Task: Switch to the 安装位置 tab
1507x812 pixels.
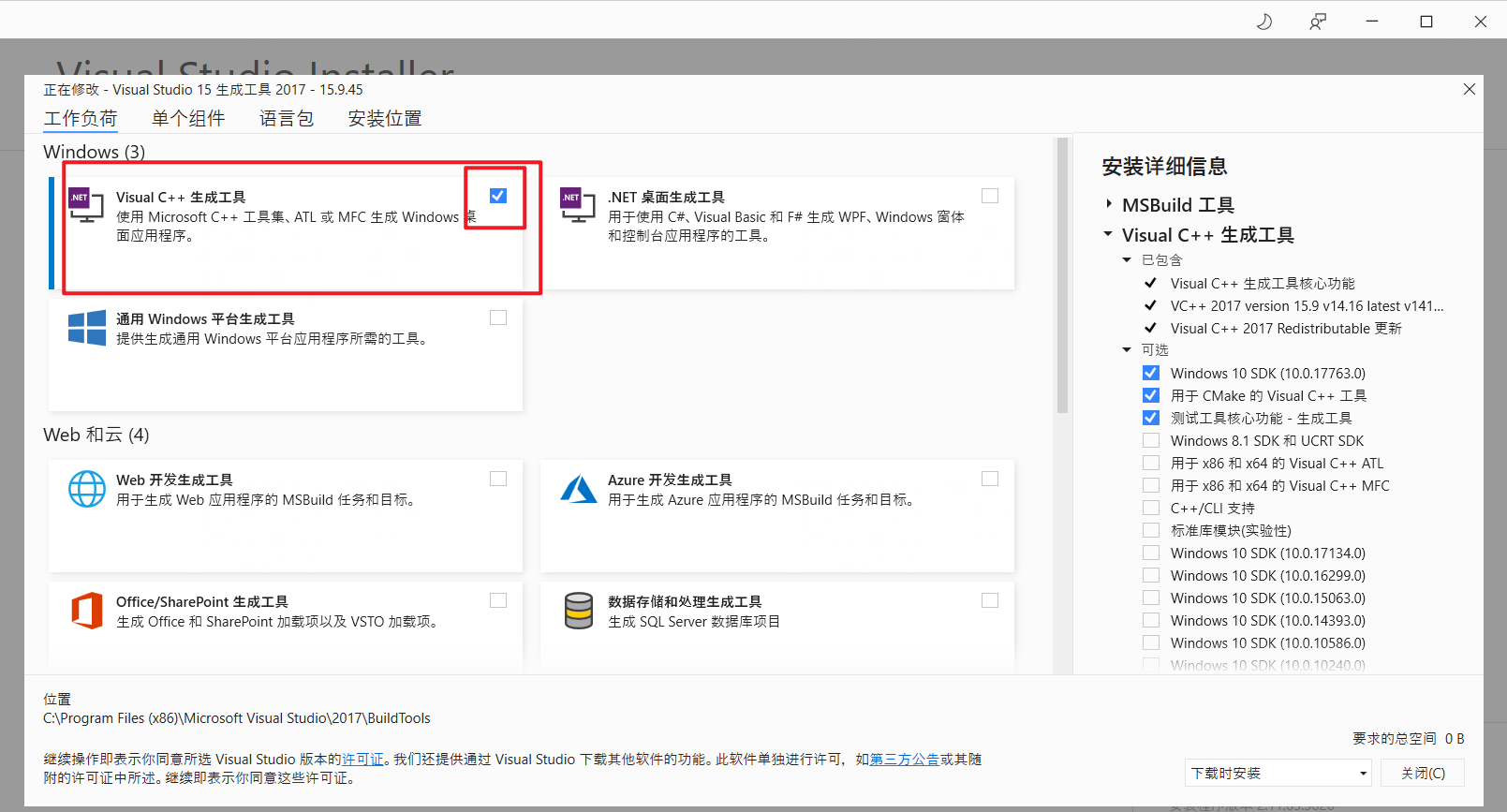Action: 385,119
